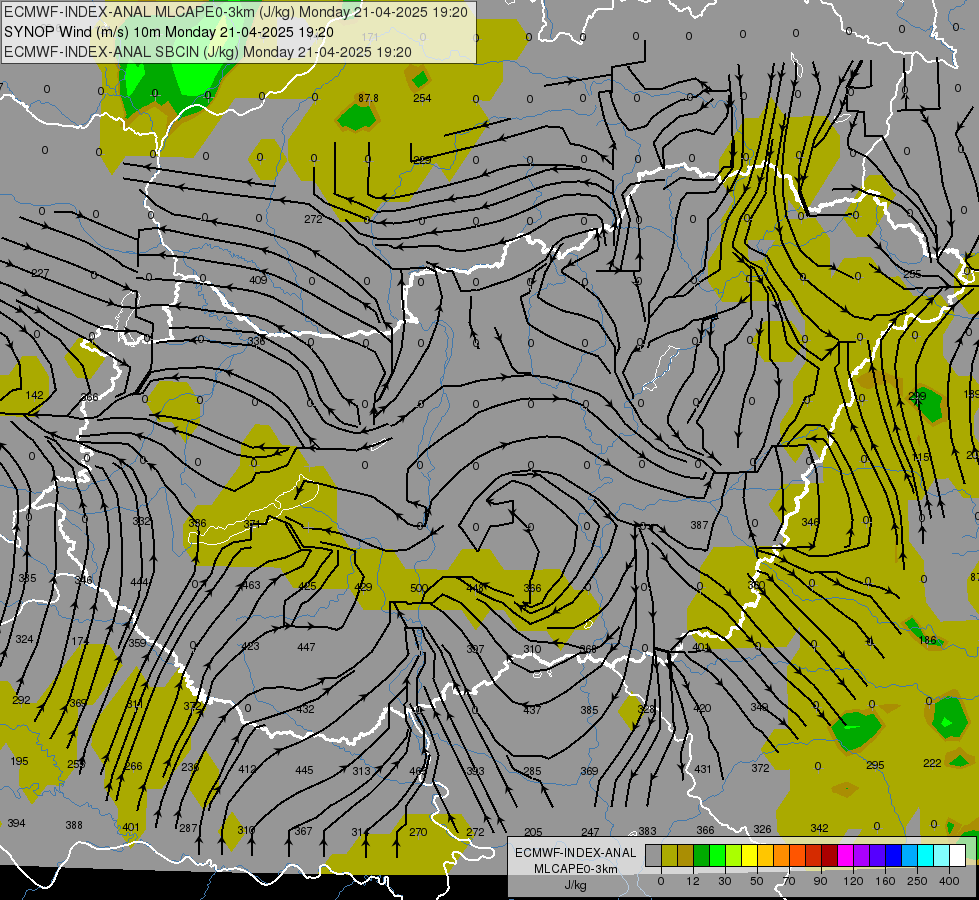
Task: Click the map value 222
Action: [932, 763]
